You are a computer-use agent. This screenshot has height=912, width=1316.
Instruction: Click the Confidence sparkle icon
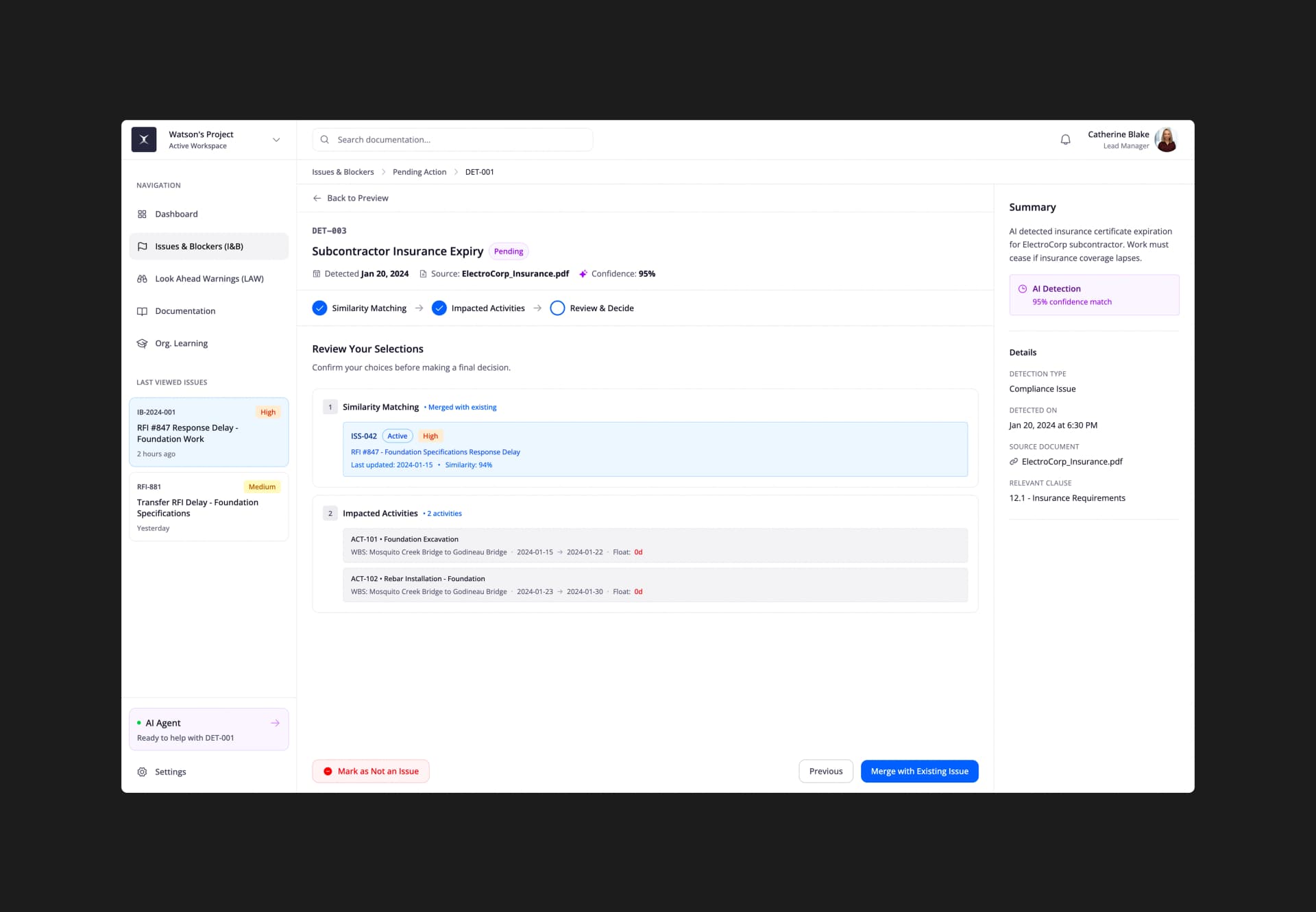point(583,274)
